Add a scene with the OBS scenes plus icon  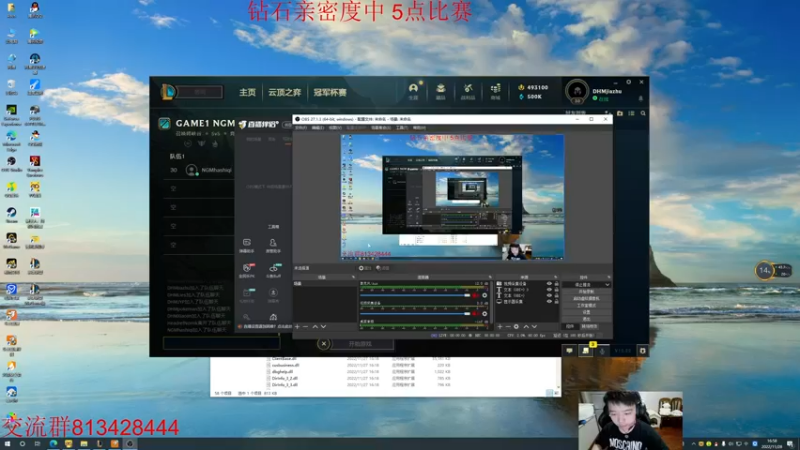(297, 327)
